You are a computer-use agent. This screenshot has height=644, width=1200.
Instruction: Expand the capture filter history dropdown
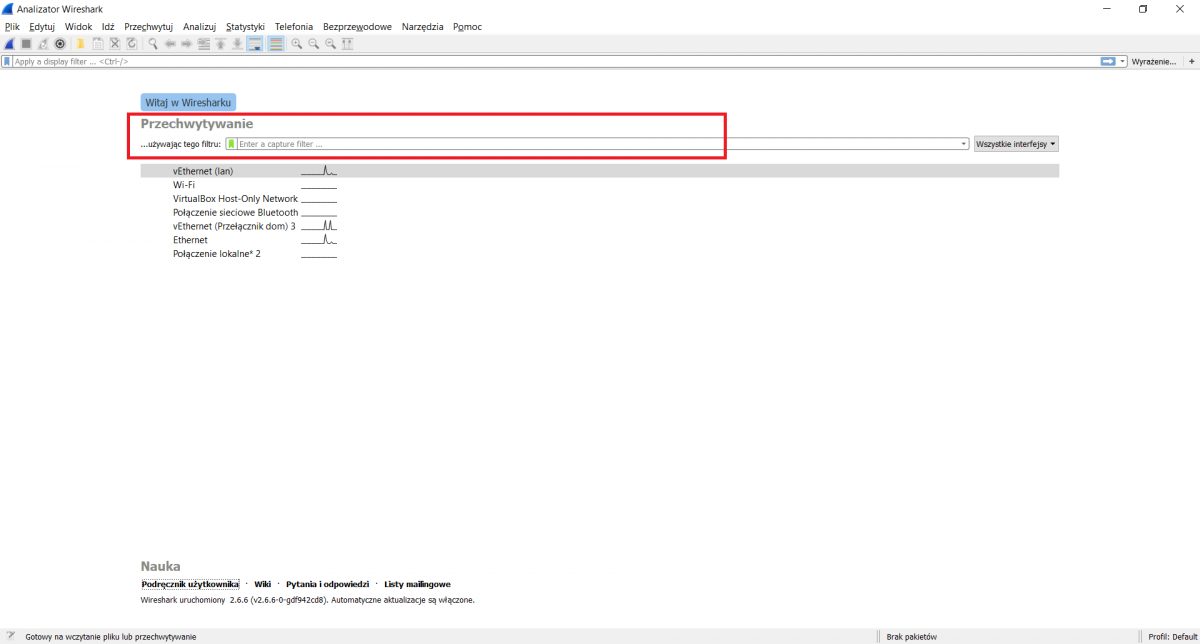click(x=964, y=144)
